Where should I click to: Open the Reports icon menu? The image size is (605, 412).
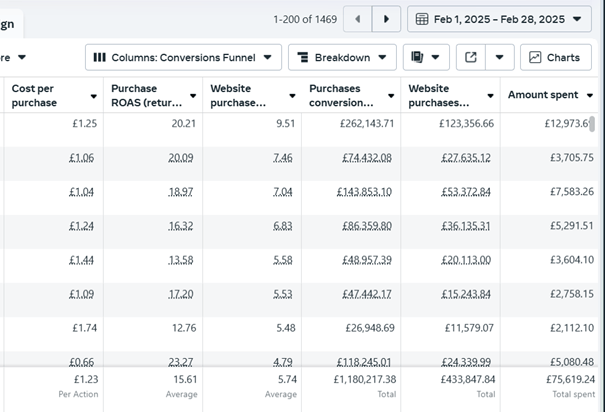click(x=426, y=57)
